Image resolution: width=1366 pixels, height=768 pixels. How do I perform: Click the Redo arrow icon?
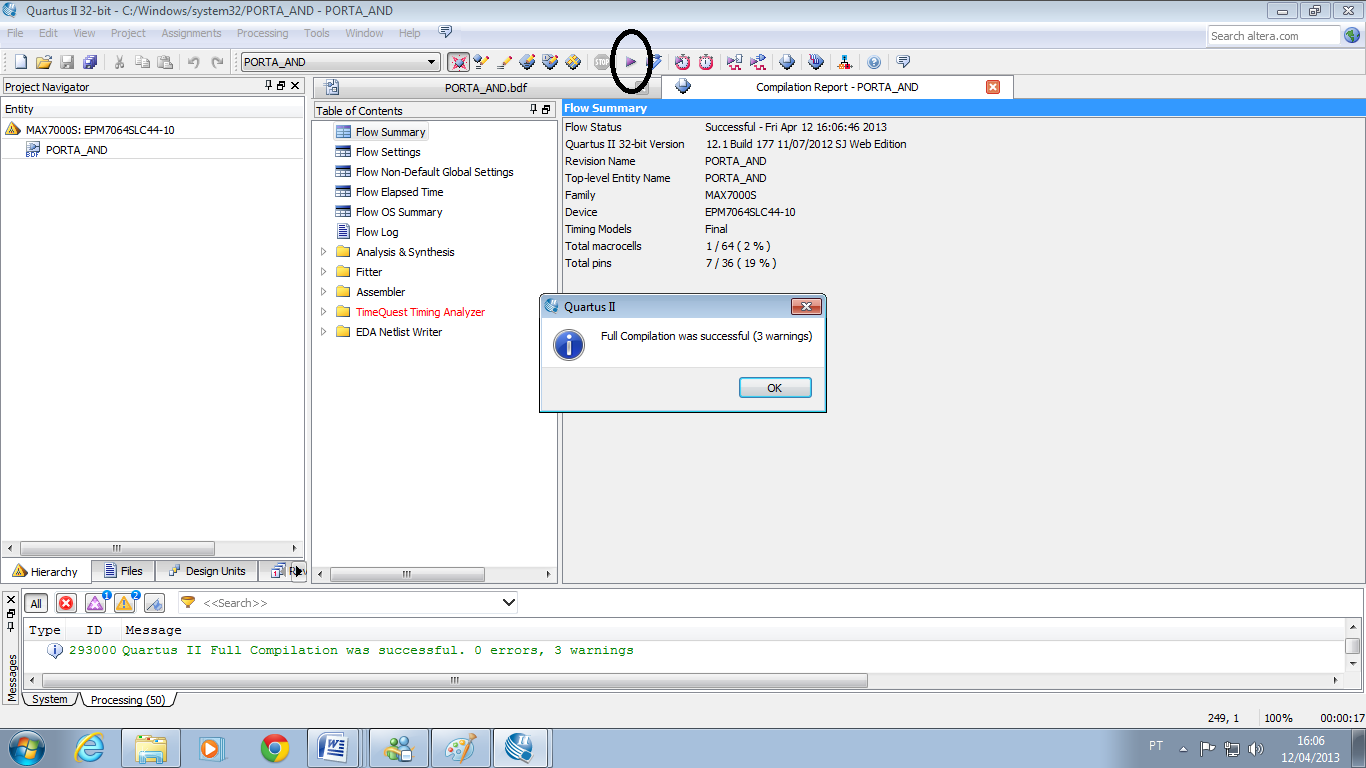pyautogui.click(x=217, y=62)
